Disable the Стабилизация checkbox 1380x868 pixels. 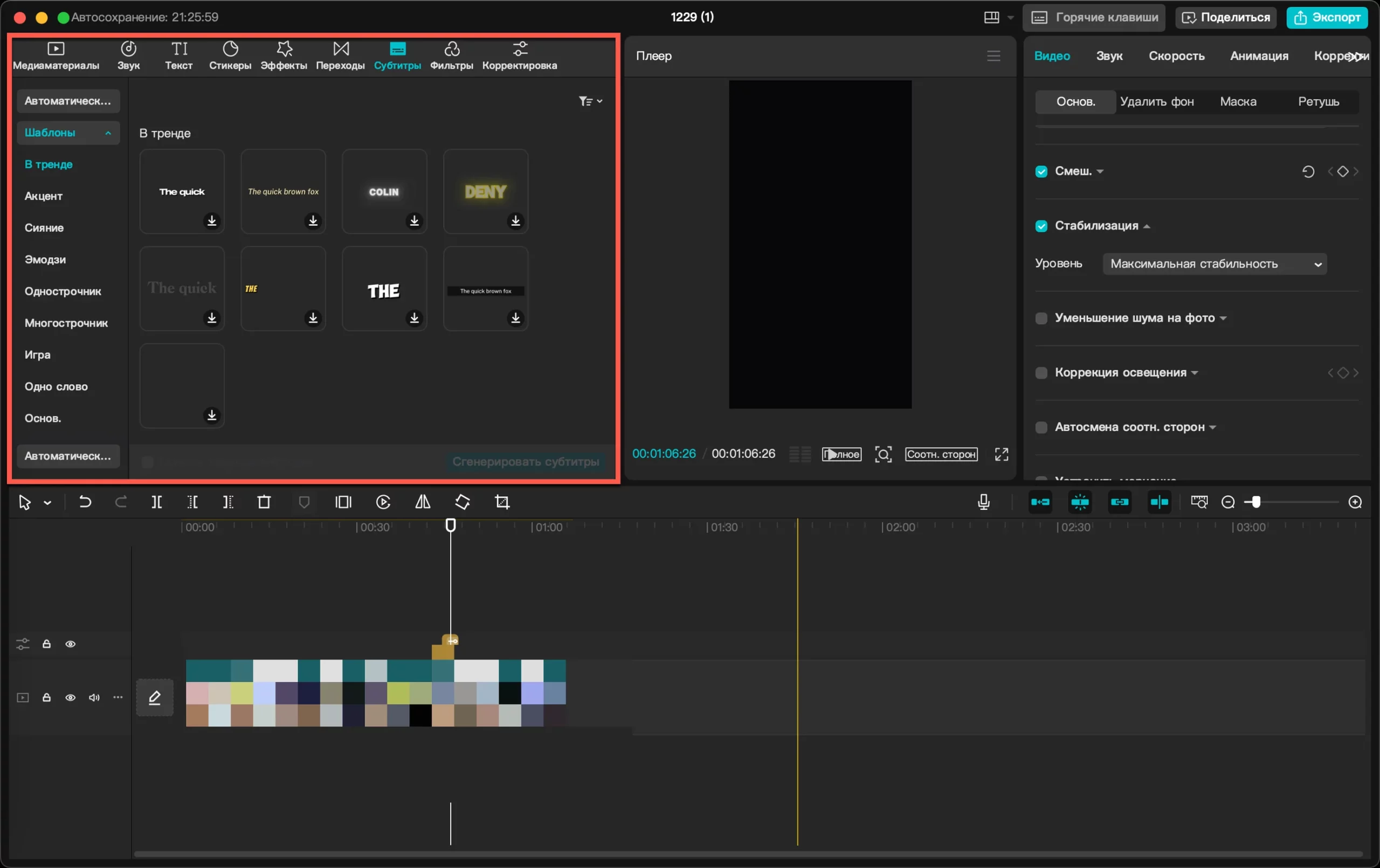1041,226
